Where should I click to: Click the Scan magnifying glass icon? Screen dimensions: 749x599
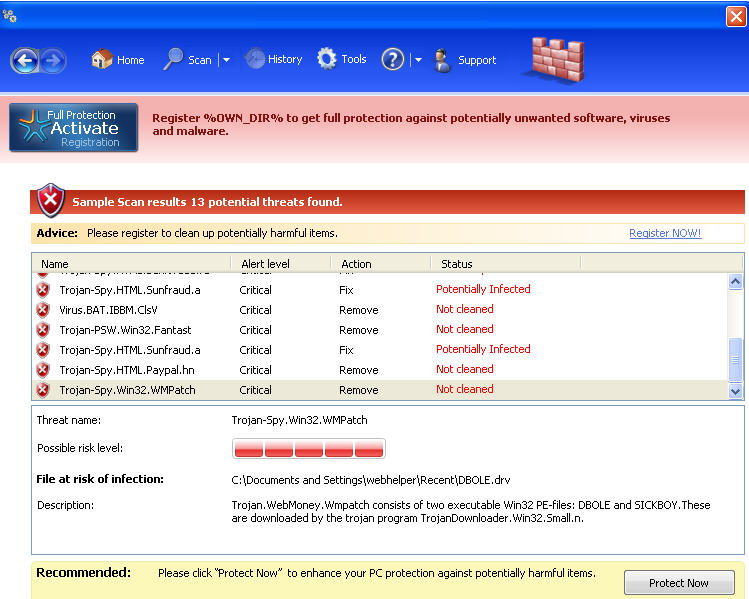point(173,59)
